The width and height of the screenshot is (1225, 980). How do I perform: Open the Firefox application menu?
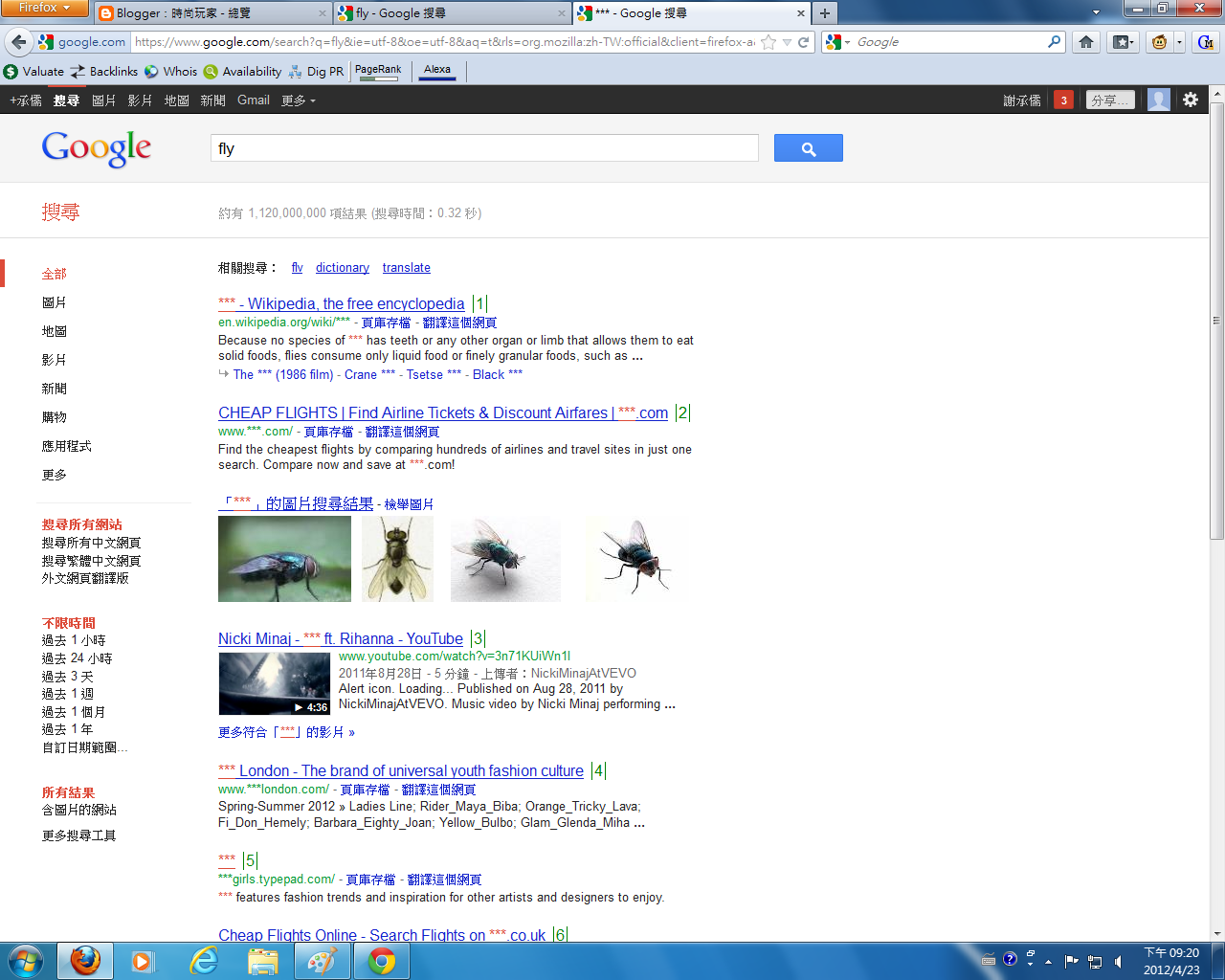click(44, 8)
